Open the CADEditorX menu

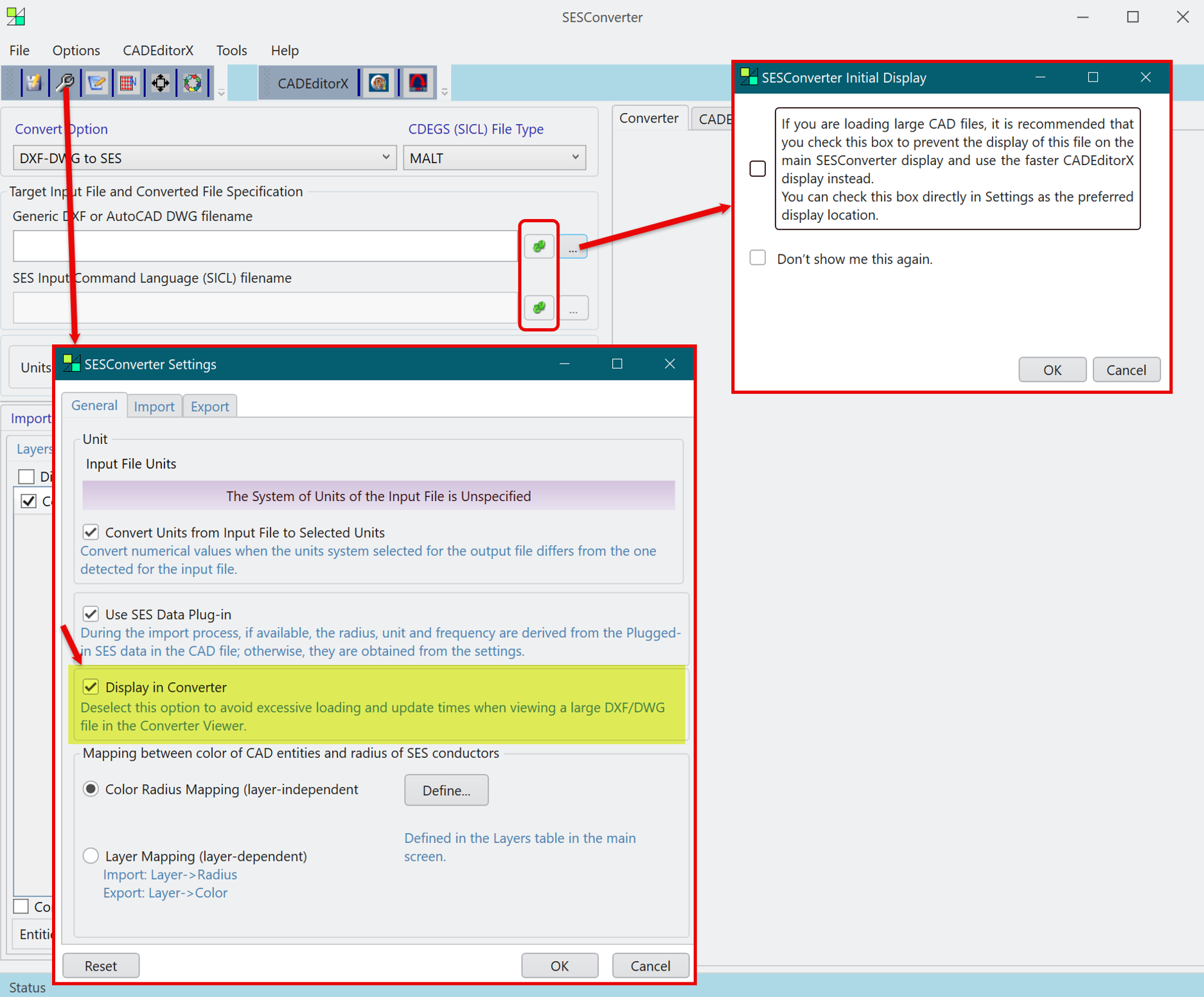(158, 50)
